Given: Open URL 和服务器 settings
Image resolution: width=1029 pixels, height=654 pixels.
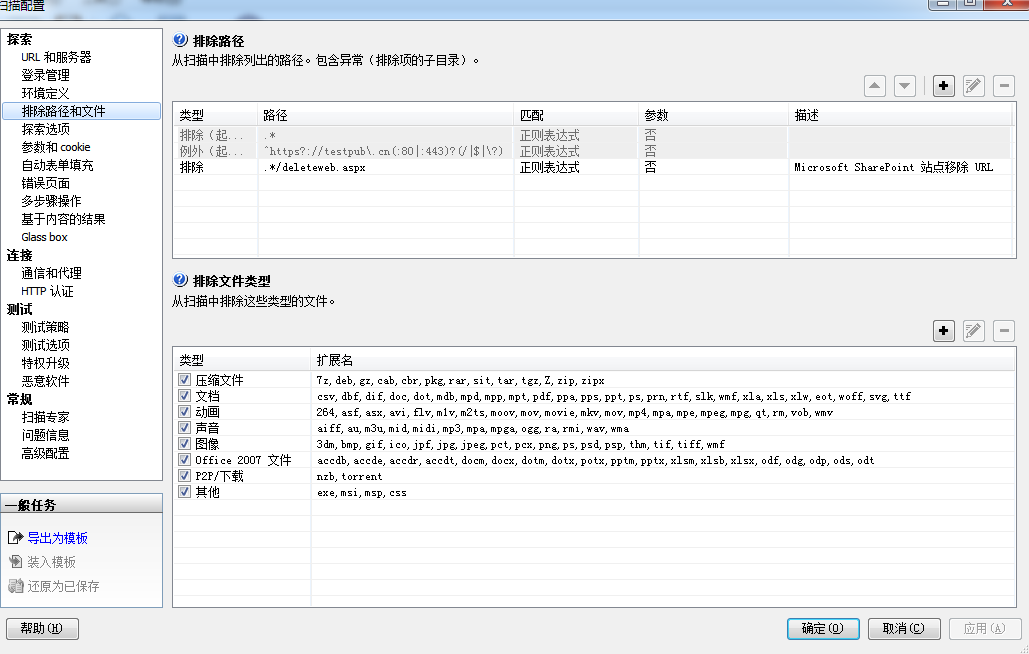Looking at the screenshot, I should pos(56,57).
